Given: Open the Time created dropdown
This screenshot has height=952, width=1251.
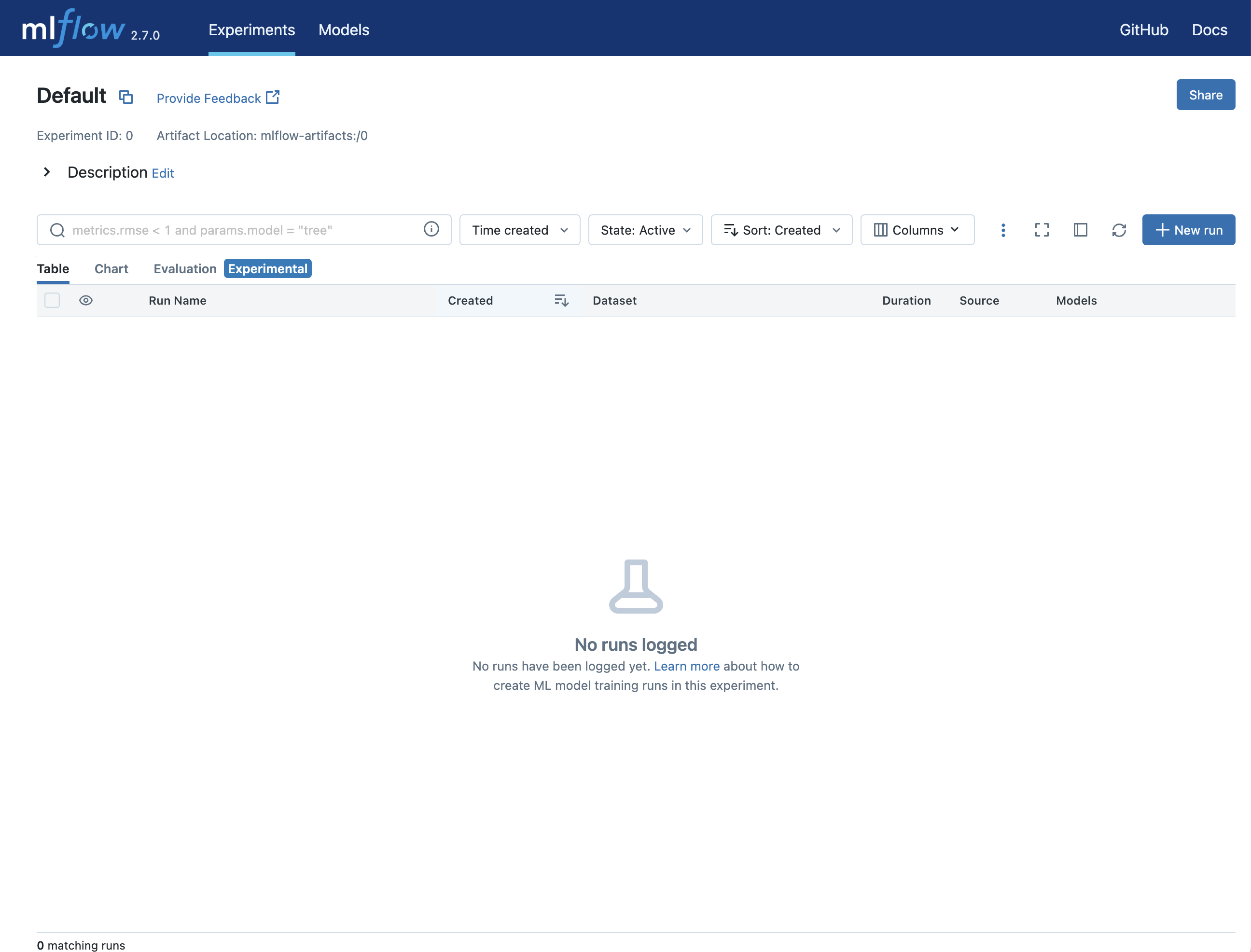Looking at the screenshot, I should click(519, 229).
